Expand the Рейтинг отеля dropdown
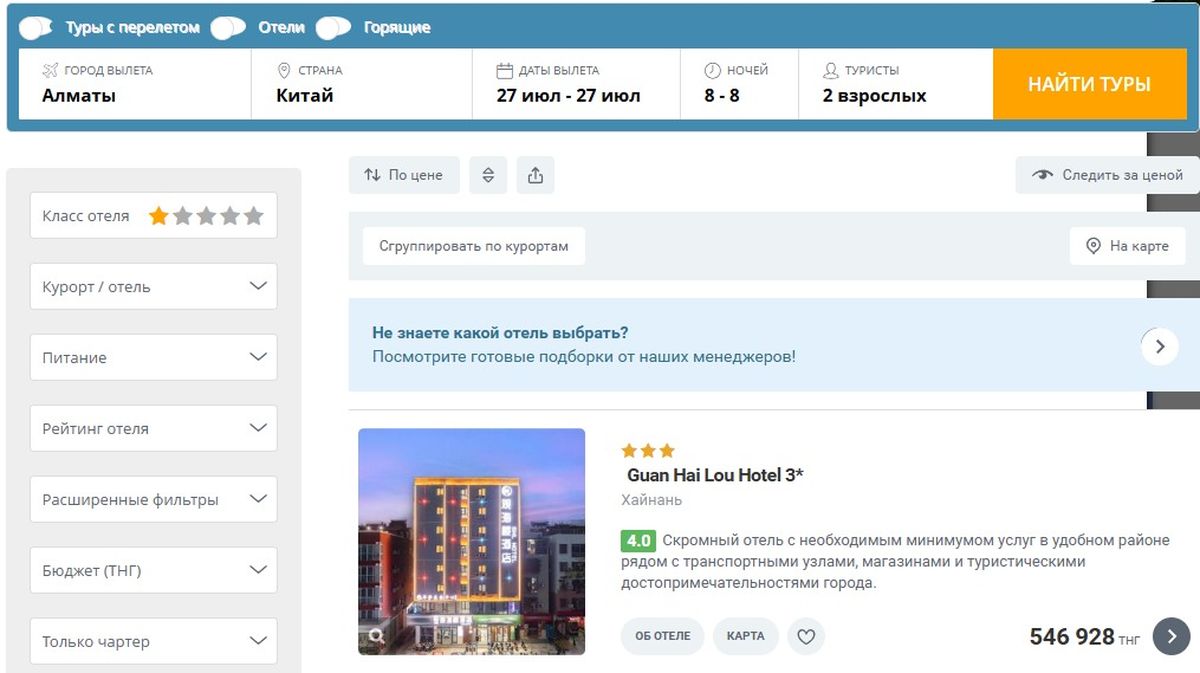 153,428
